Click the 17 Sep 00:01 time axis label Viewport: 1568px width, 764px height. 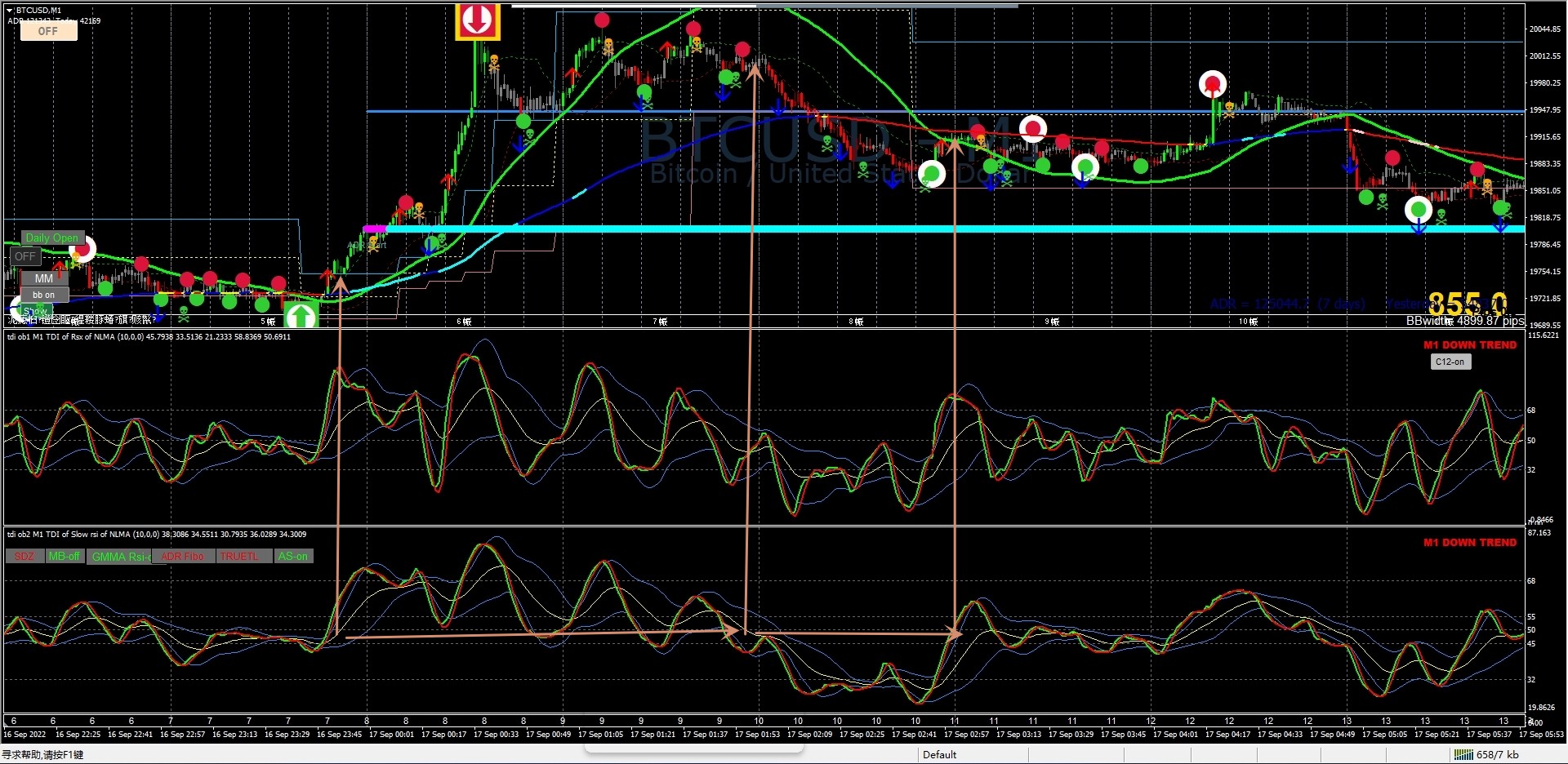(x=391, y=735)
